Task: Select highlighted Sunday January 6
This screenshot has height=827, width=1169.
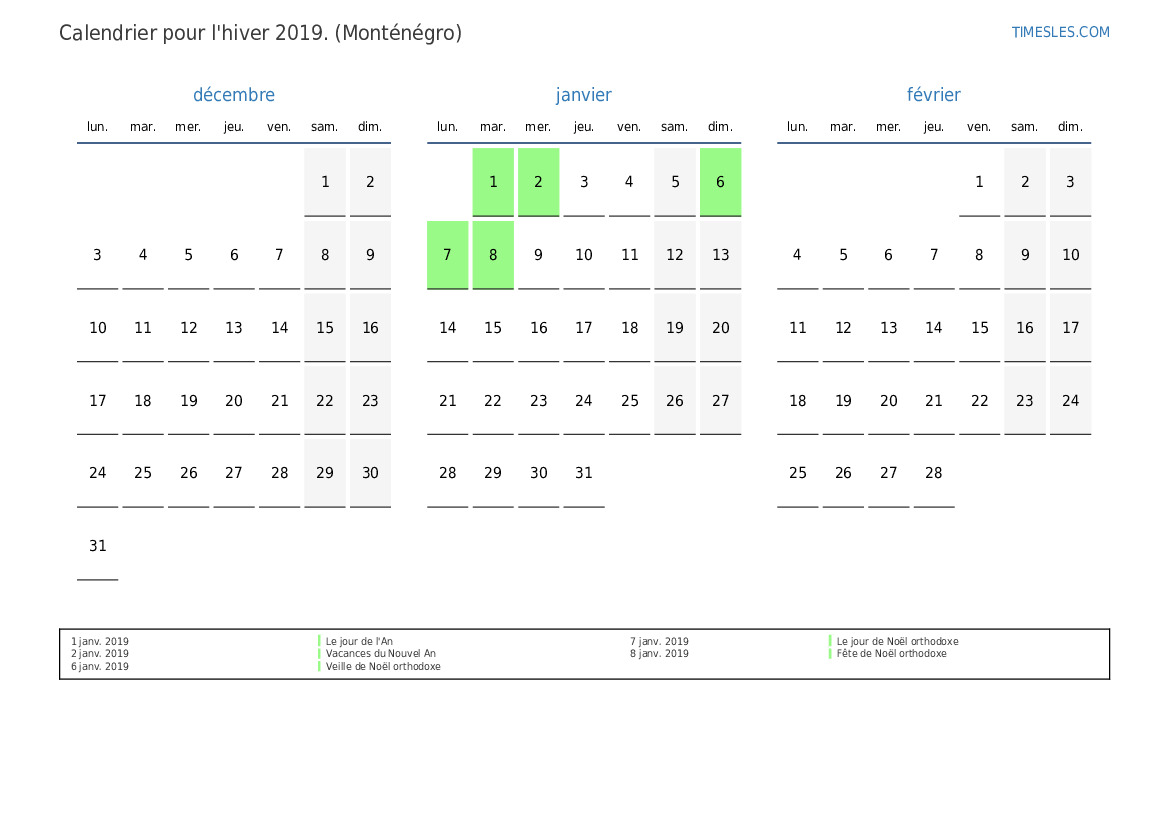Action: [x=720, y=182]
